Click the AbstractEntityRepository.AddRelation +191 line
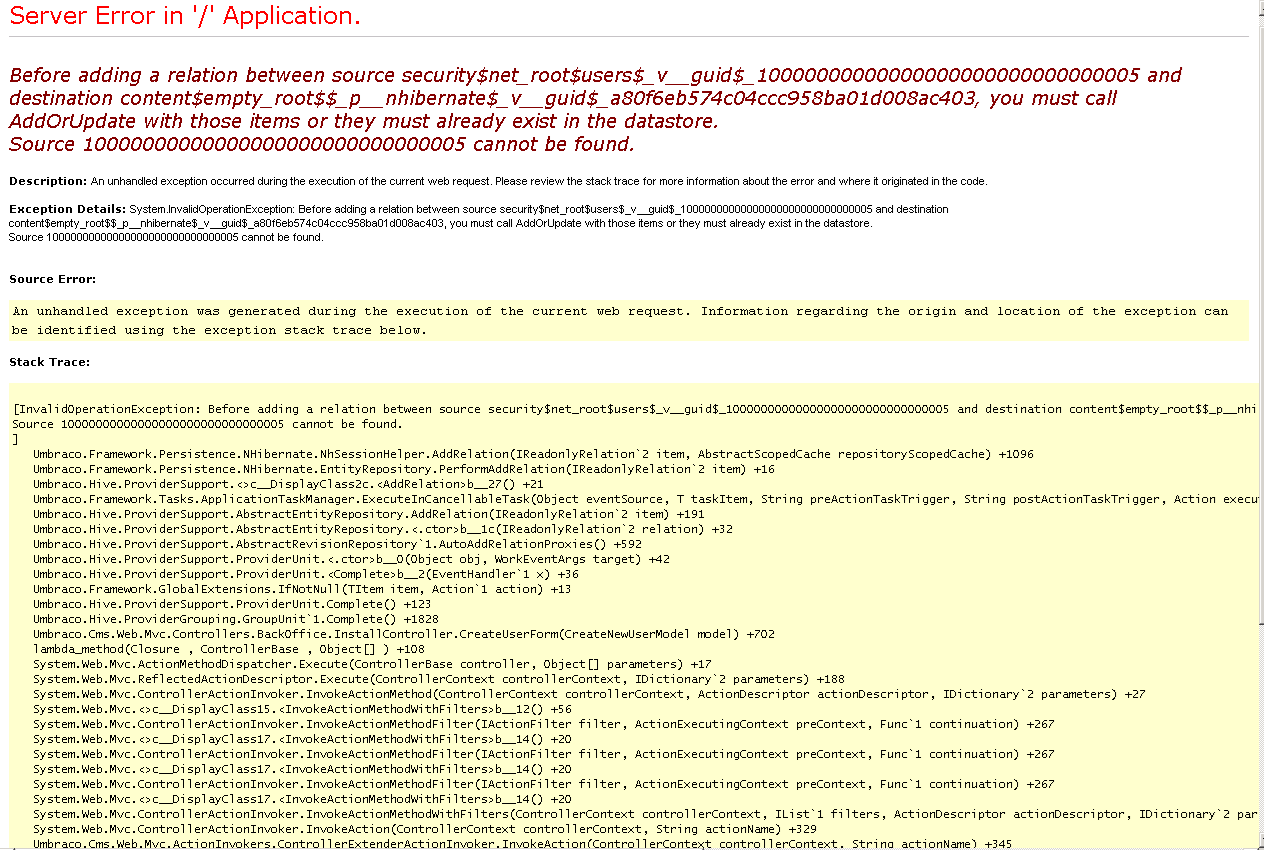The width and height of the screenshot is (1264, 850). point(367,514)
